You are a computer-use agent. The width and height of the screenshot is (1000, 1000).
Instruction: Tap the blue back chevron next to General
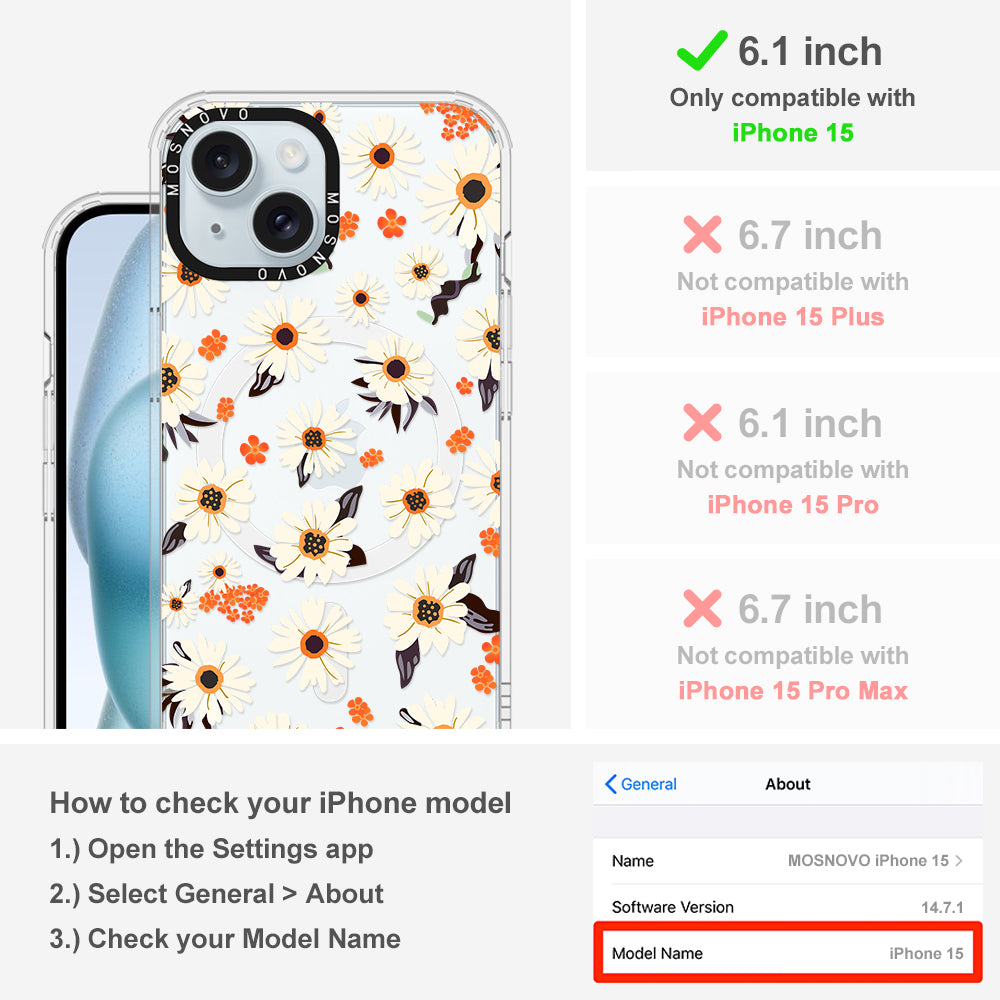coord(610,784)
